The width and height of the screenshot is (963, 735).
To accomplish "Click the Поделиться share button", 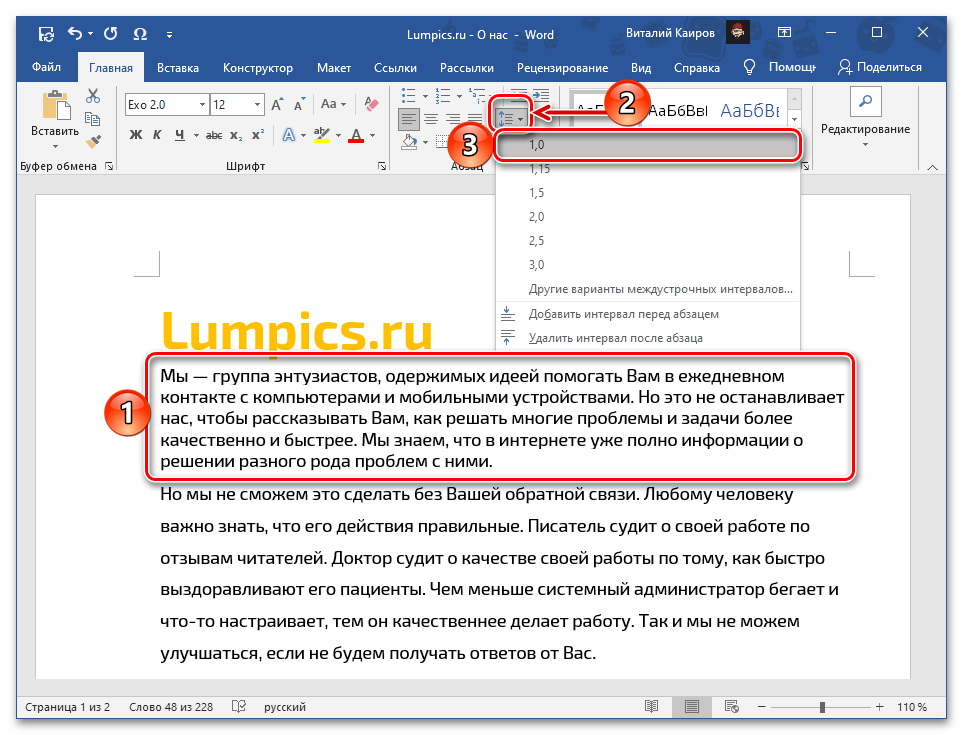I will point(879,67).
